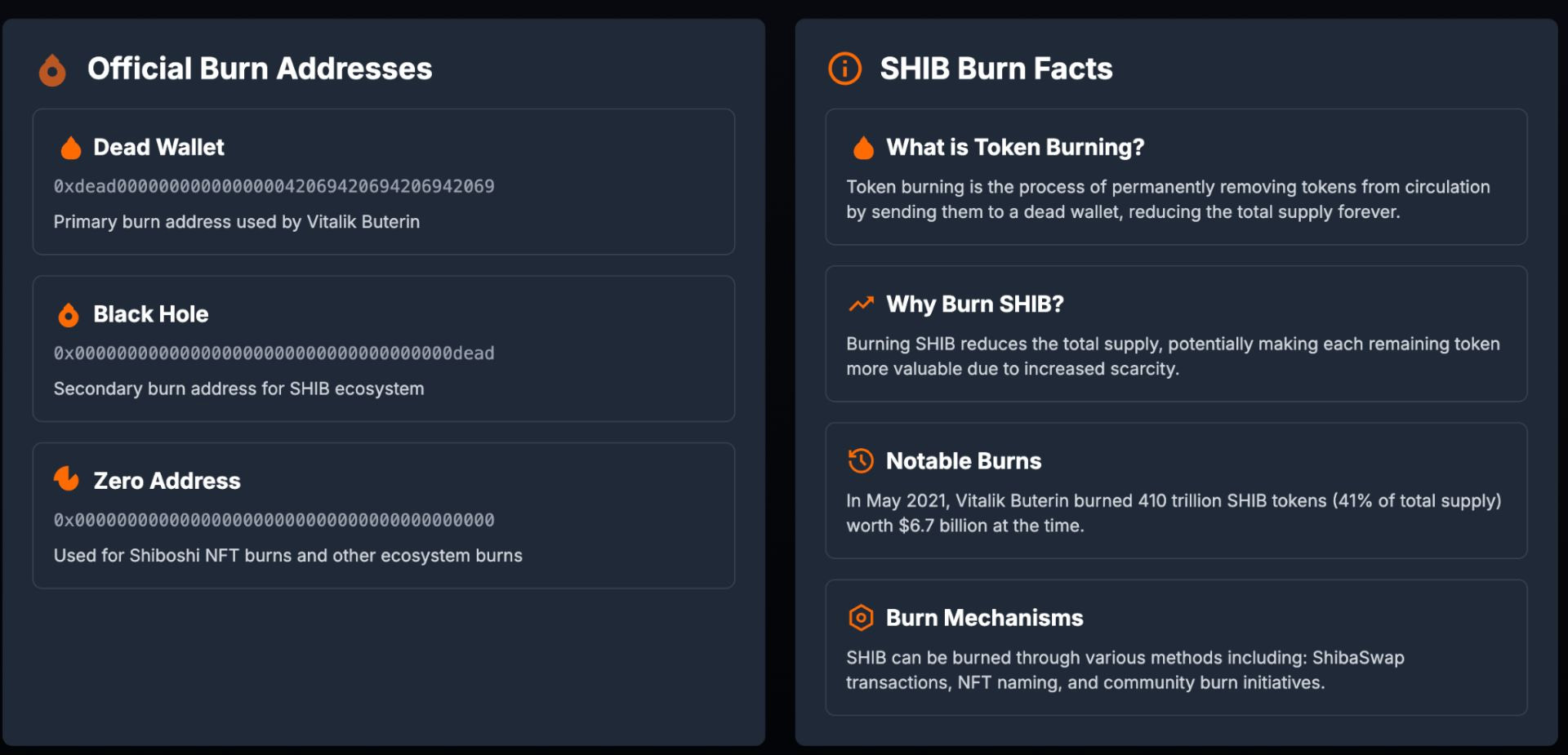The width and height of the screenshot is (1568, 755).
Task: Click the info icon beside SHIB Burn Facts
Action: click(x=844, y=69)
